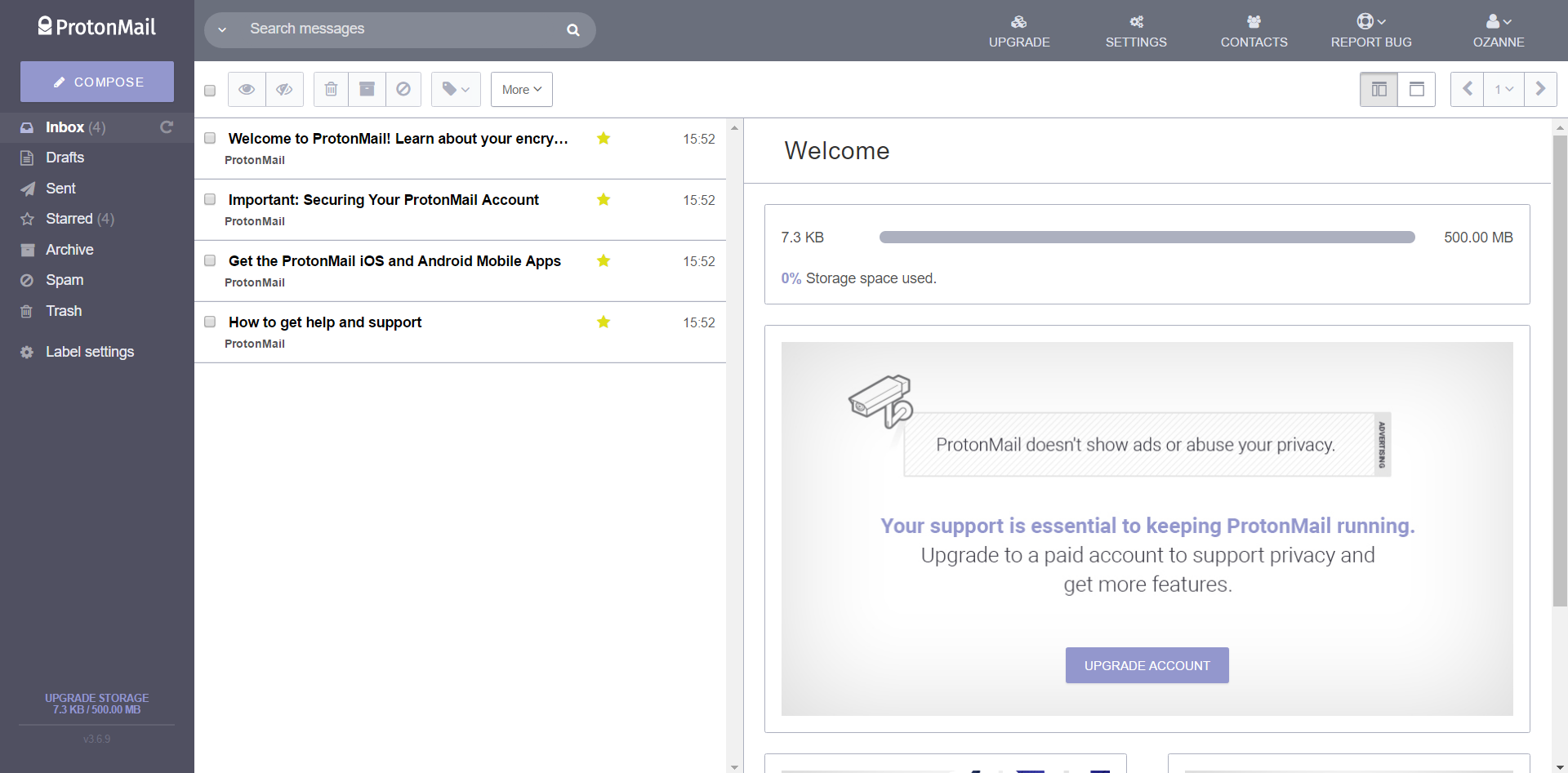Select the Welcome to ProtonMail message checkbox
This screenshot has width=1568, height=773.
(210, 138)
